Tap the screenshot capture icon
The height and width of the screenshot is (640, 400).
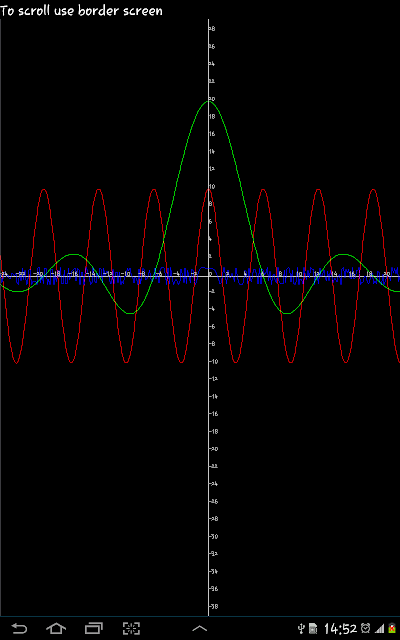[x=131, y=629]
